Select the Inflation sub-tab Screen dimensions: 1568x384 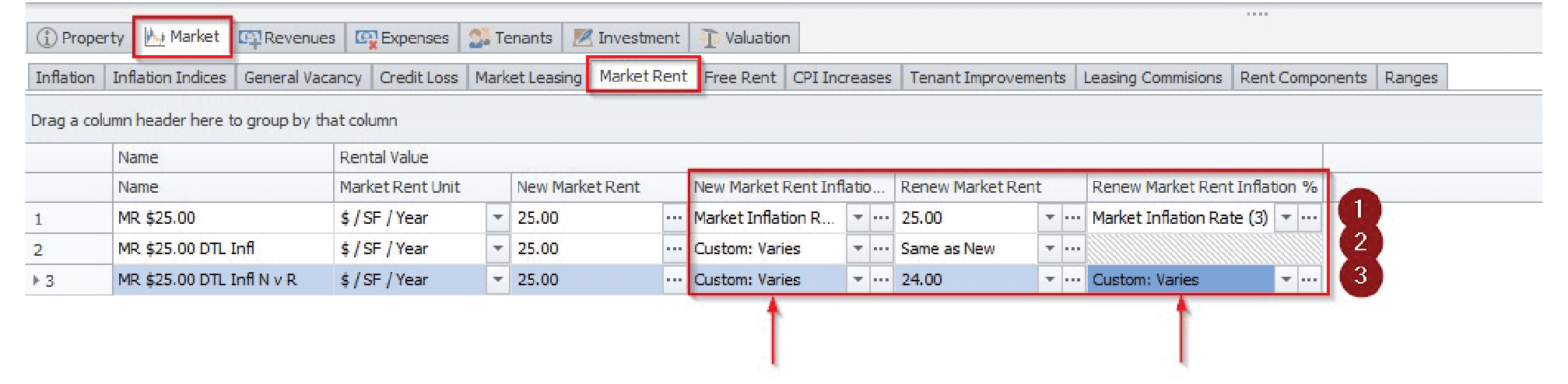[x=65, y=77]
